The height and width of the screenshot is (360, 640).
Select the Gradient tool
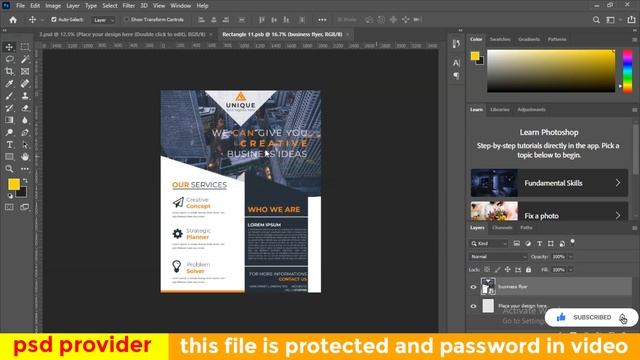9,120
